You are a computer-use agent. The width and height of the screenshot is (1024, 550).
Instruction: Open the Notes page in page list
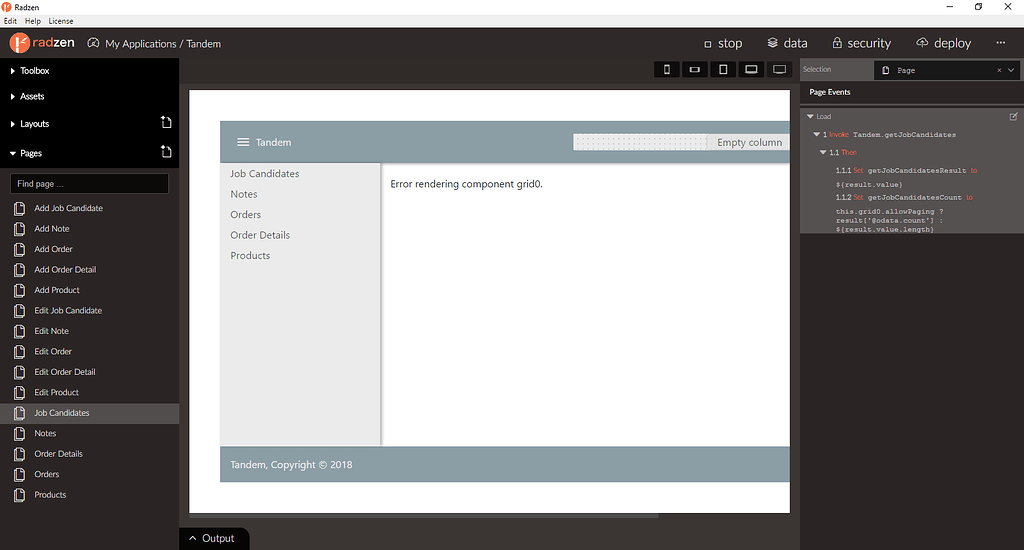pyautogui.click(x=89, y=433)
